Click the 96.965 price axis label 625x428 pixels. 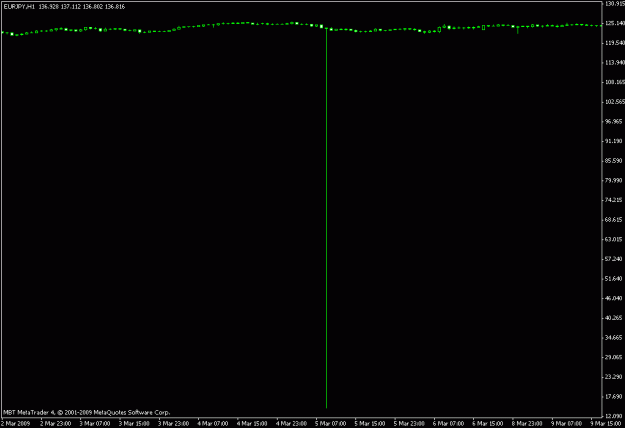click(615, 122)
